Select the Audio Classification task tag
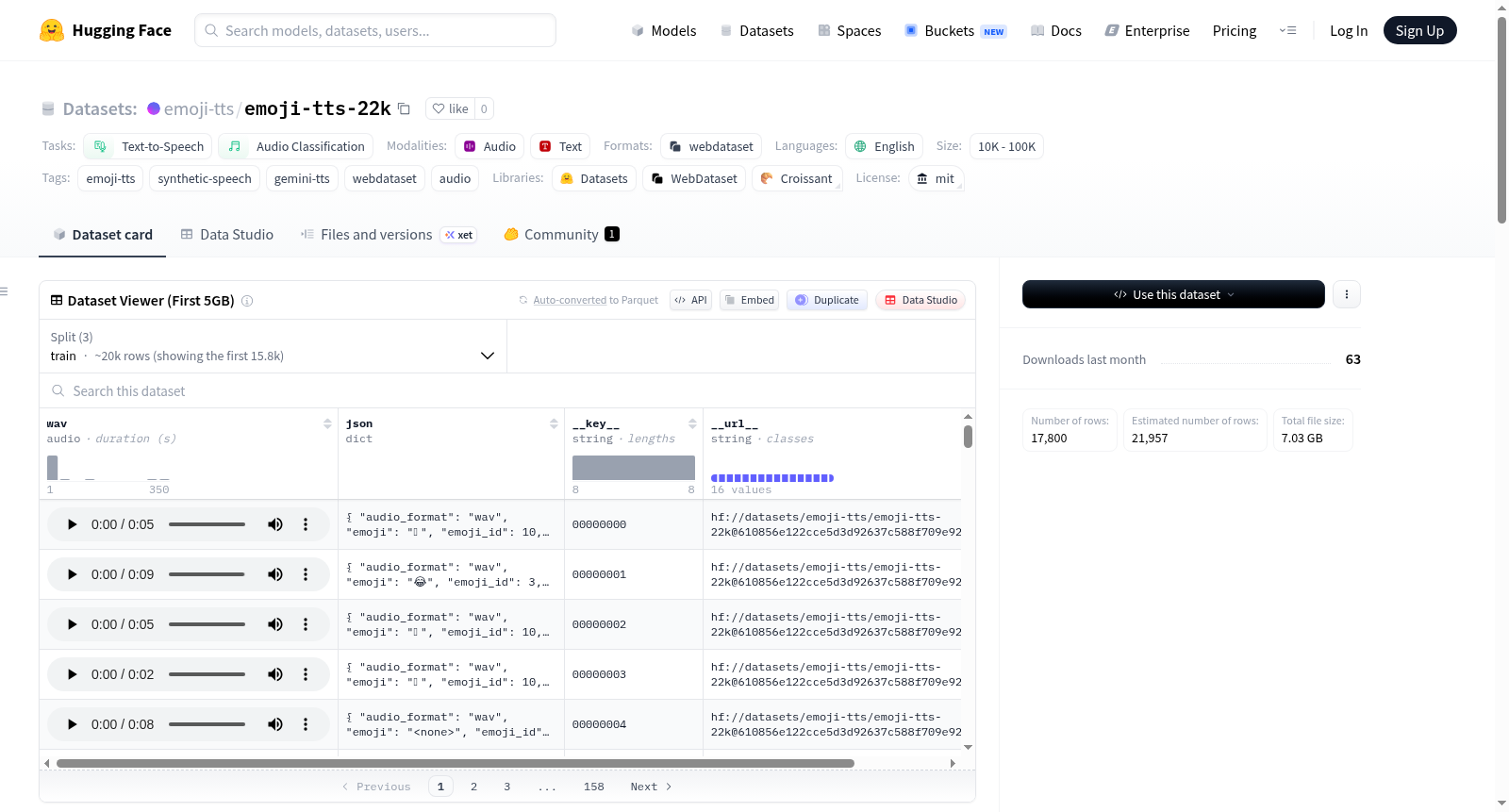Viewport: 1509px width, 812px height. tap(296, 146)
